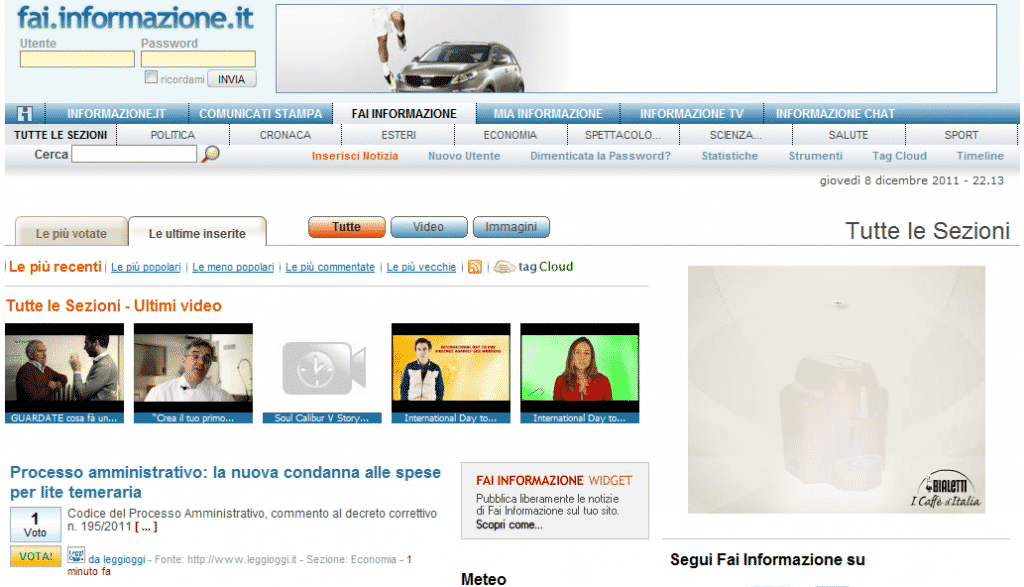Open the MIA INFORMAZIONE menu item
The width and height of the screenshot is (1024, 587).
coord(548,114)
